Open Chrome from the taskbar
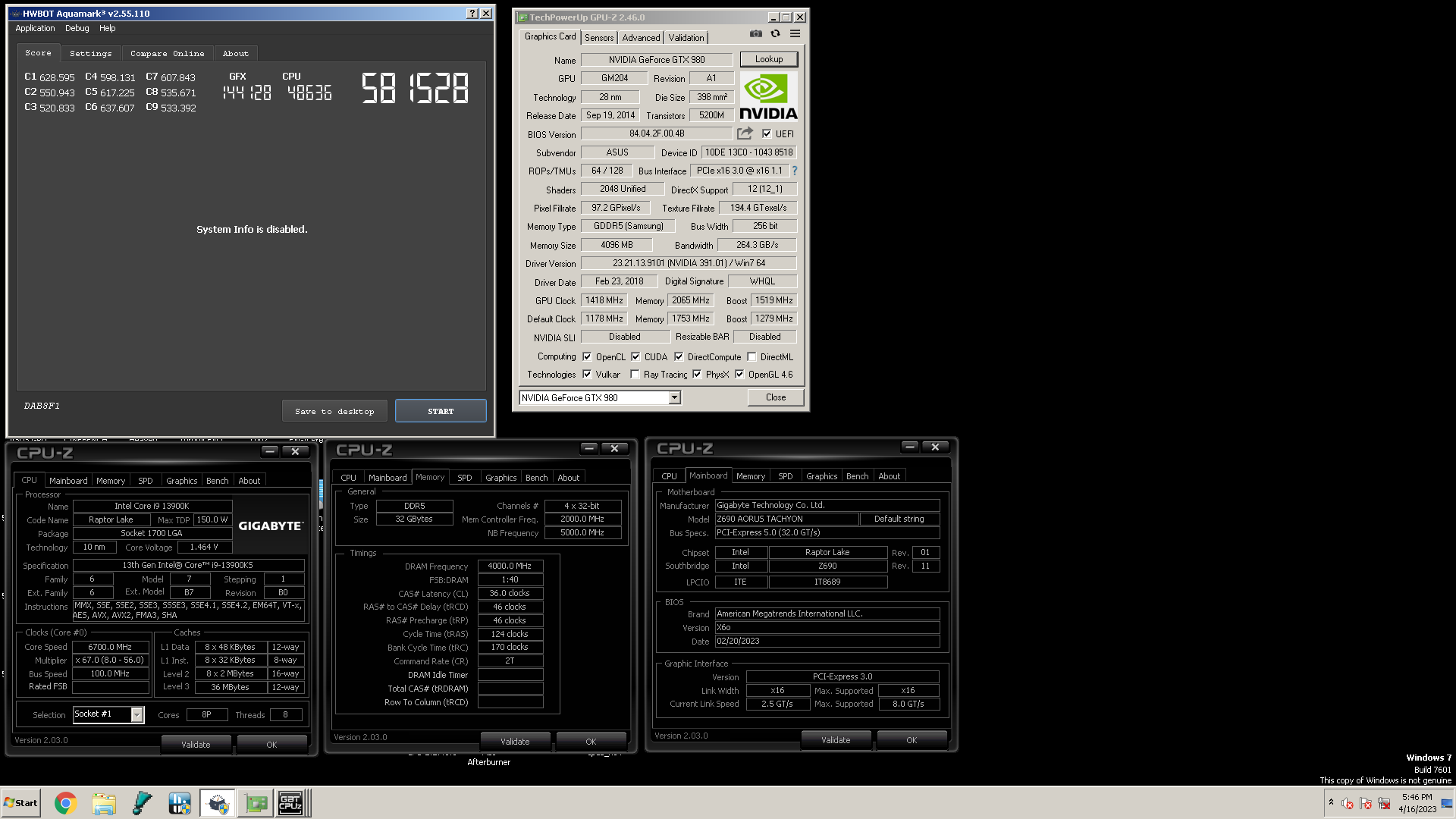1456x819 pixels. (x=66, y=803)
